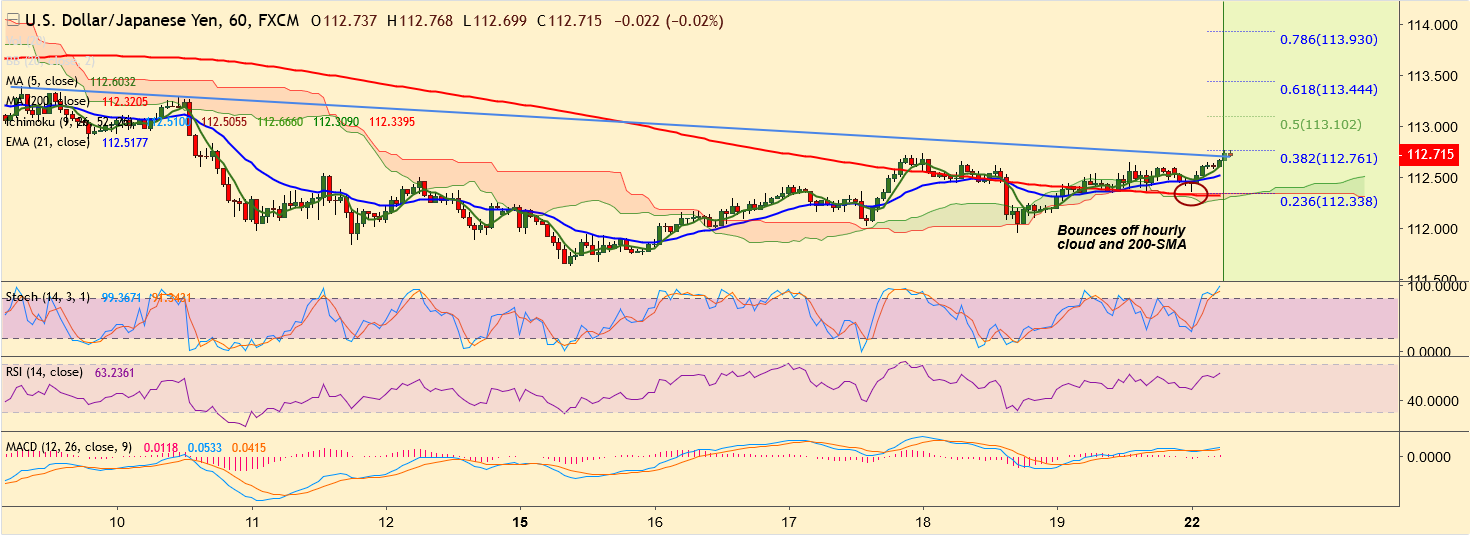Image resolution: width=1470 pixels, height=535 pixels.
Task: Click the 0.382(112.761) Fibonacci level label
Action: click(1329, 158)
